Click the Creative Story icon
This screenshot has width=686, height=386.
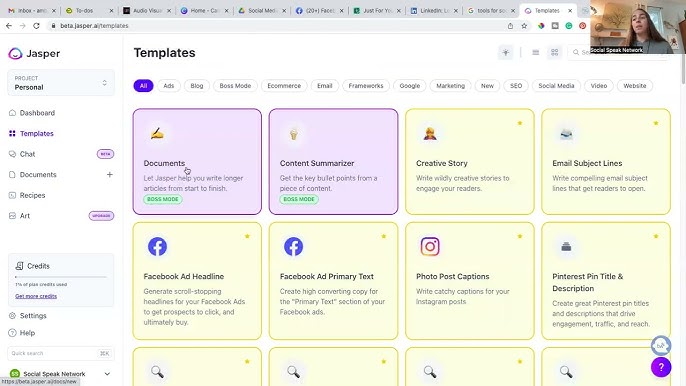click(x=430, y=133)
